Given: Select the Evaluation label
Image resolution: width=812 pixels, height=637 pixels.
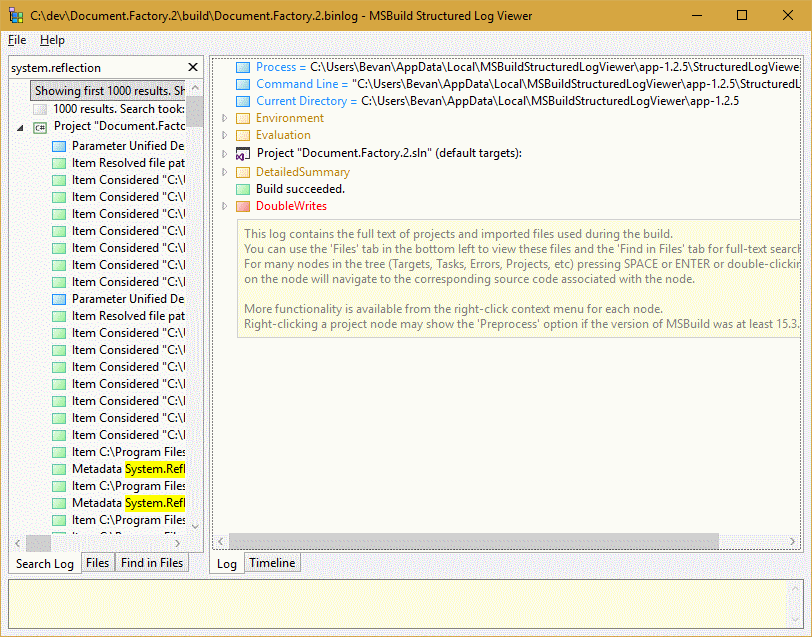Looking at the screenshot, I should pyautogui.click(x=283, y=135).
